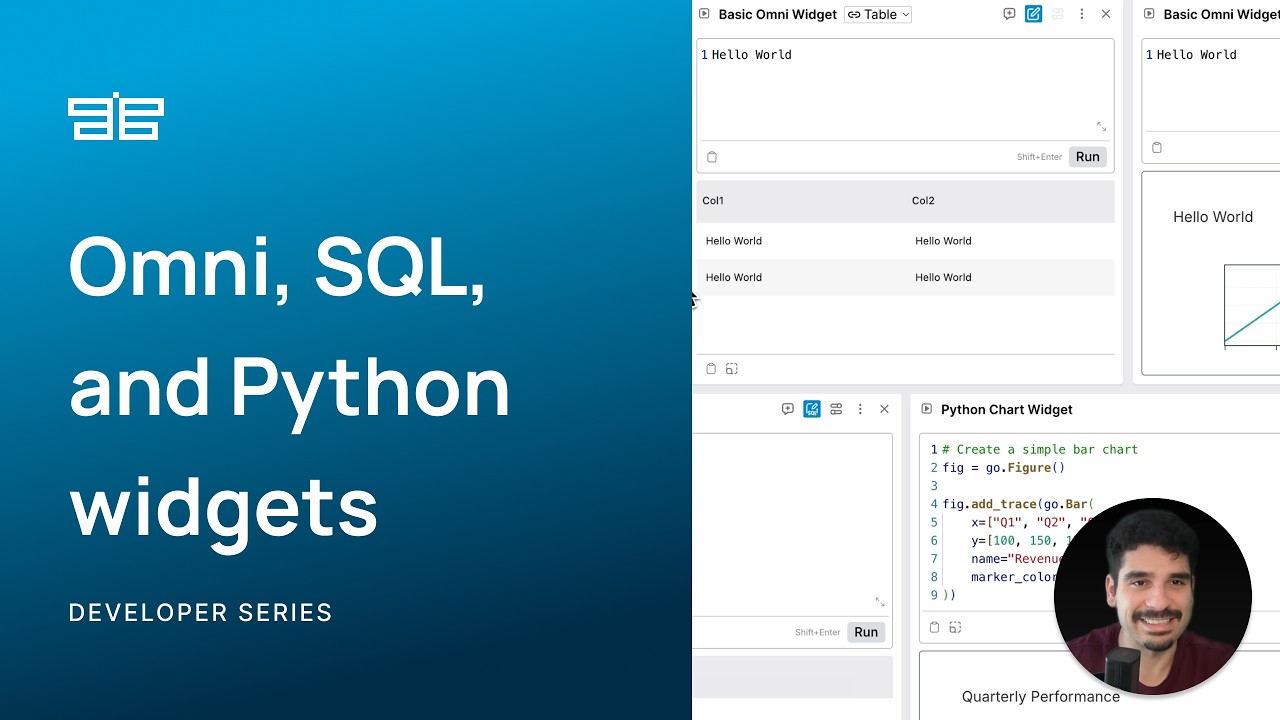
Task: Click Run in the bottom-left widget
Action: click(x=866, y=632)
